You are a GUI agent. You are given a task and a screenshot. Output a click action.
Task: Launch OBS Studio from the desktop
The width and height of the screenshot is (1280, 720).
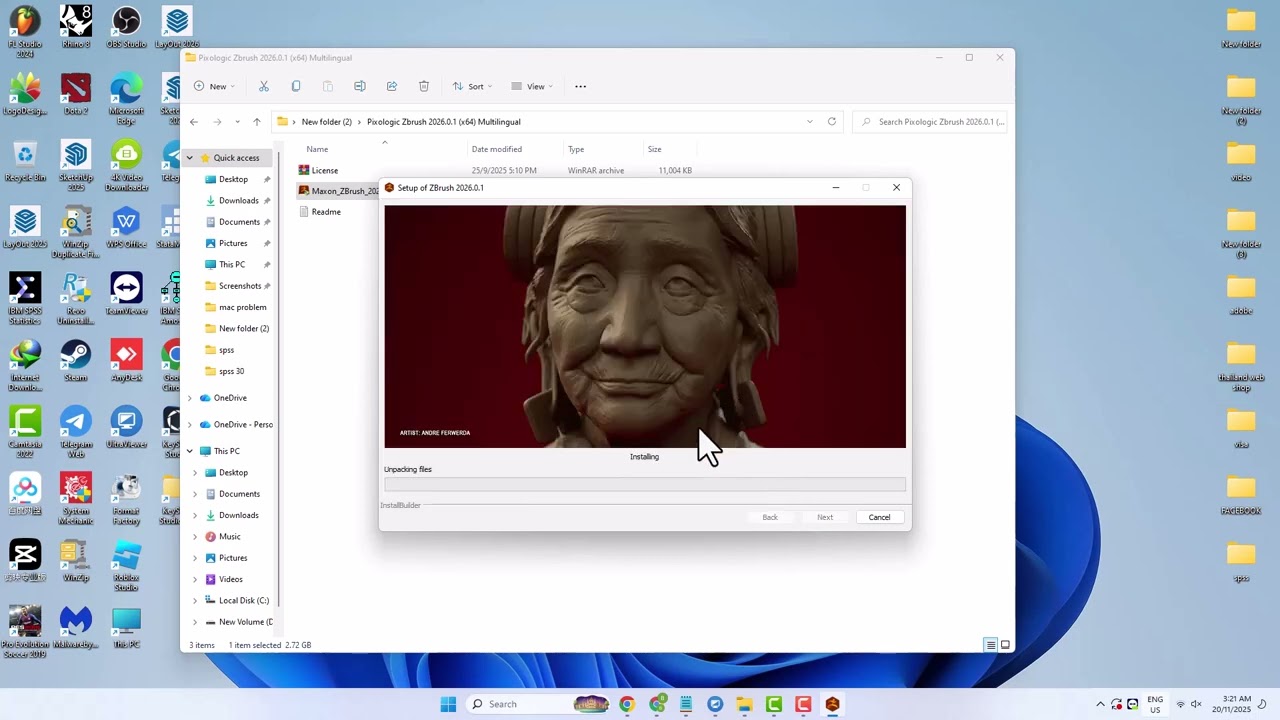click(x=126, y=27)
